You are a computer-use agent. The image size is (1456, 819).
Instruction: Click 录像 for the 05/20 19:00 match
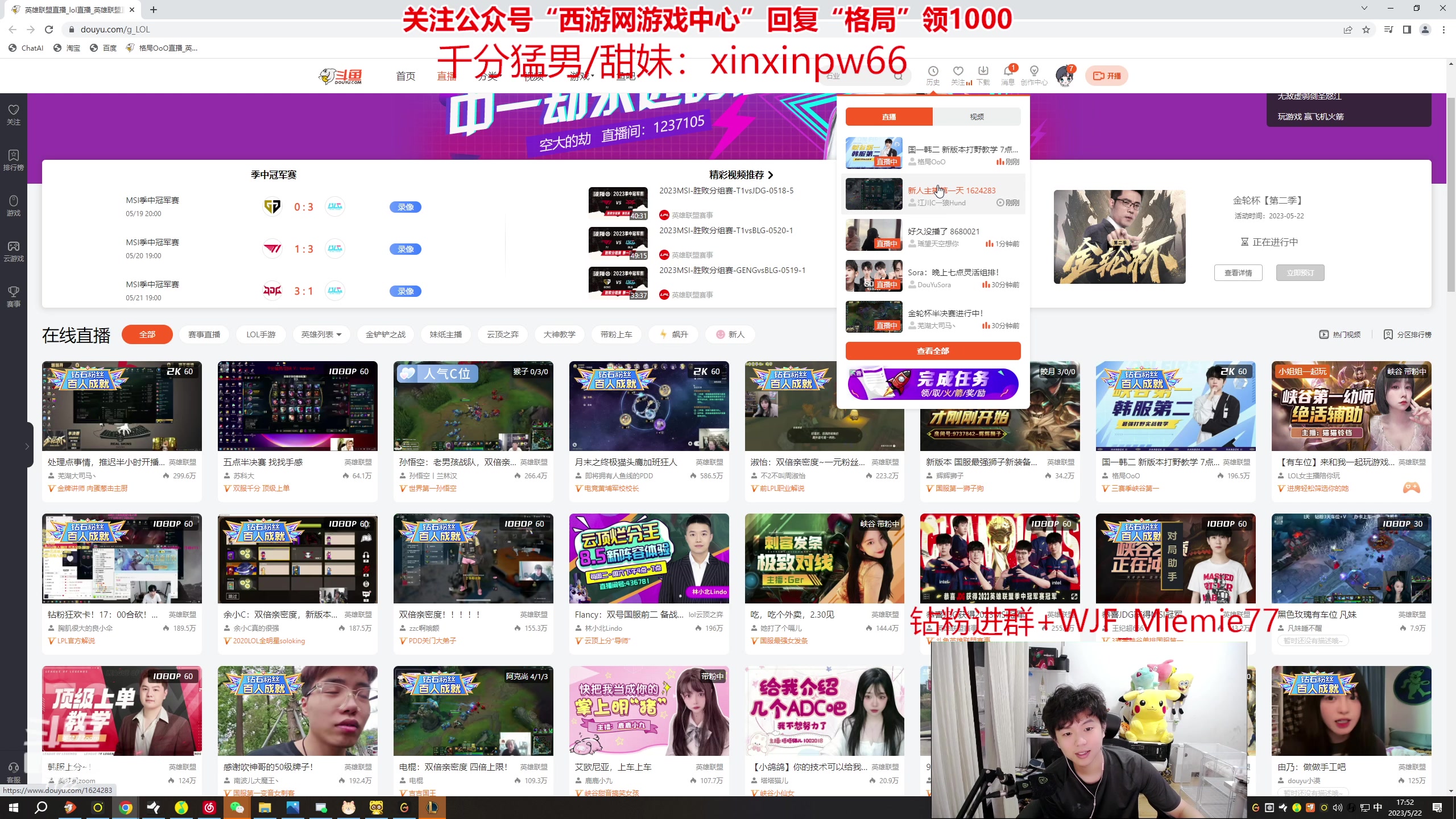point(406,249)
